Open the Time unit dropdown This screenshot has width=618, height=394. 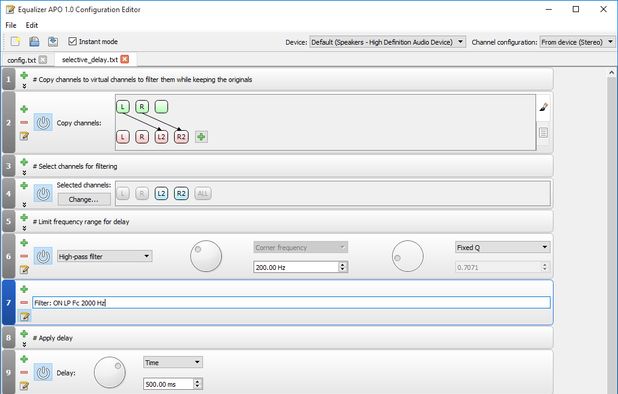click(x=173, y=362)
